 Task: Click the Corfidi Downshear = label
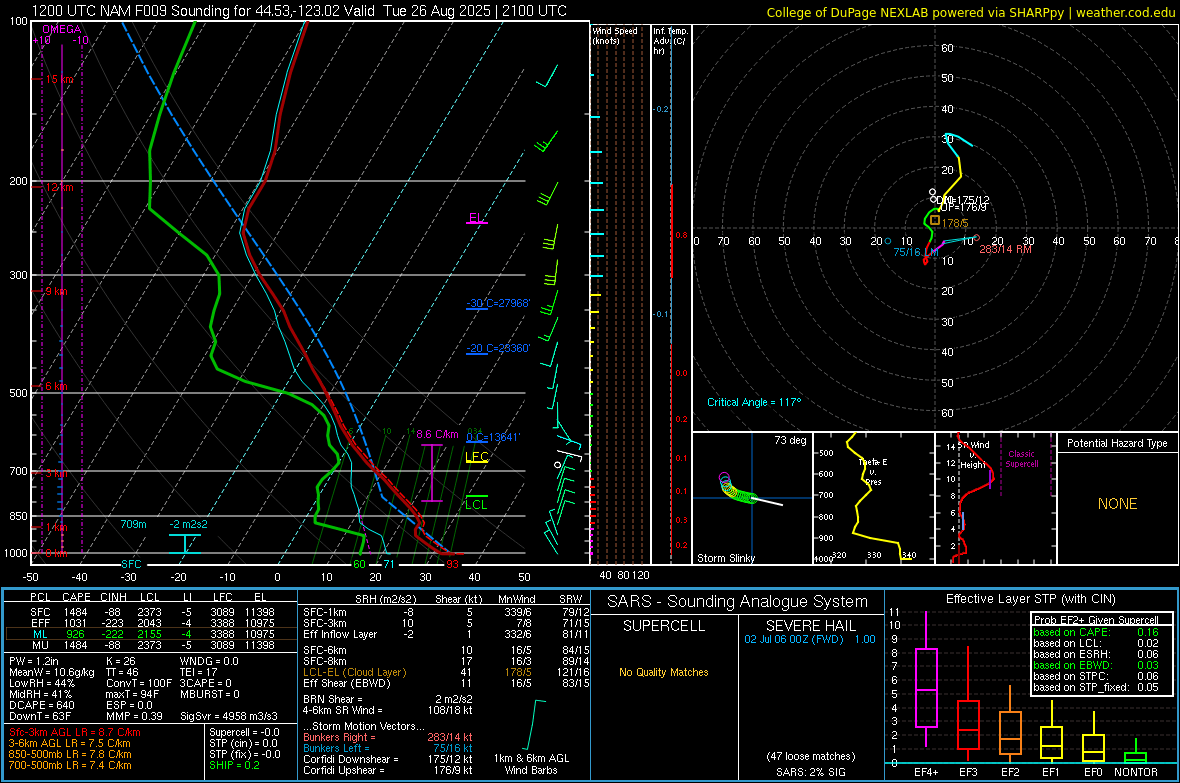pos(351,759)
